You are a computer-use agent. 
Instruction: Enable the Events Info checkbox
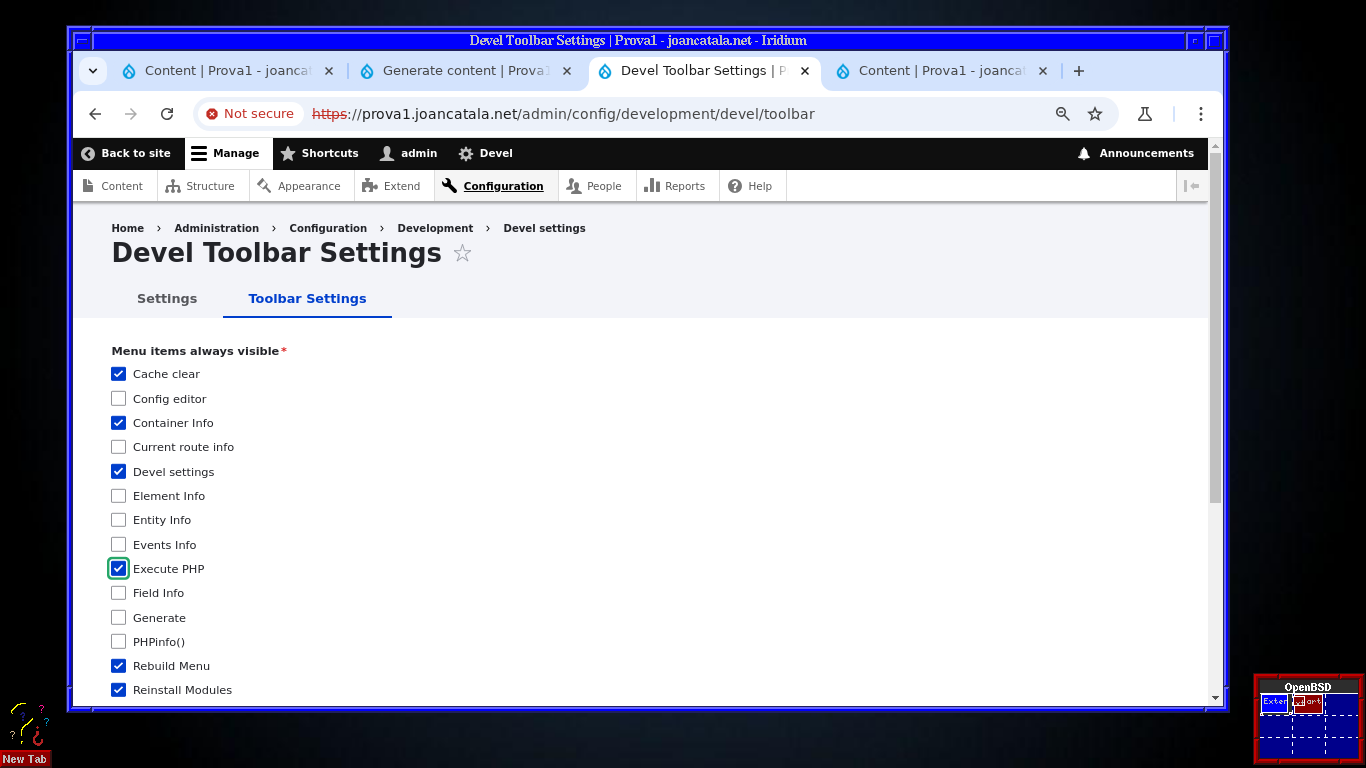coord(118,545)
